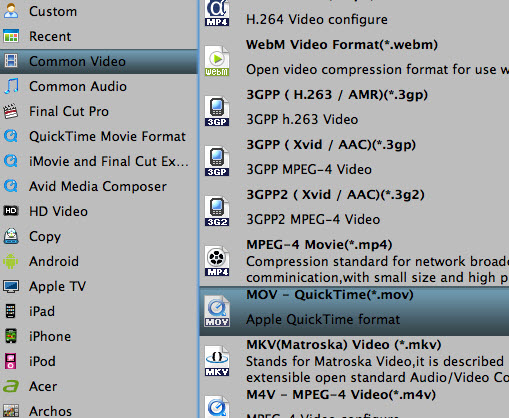Click the MKV file format icon
The height and width of the screenshot is (418, 509).
[217, 361]
